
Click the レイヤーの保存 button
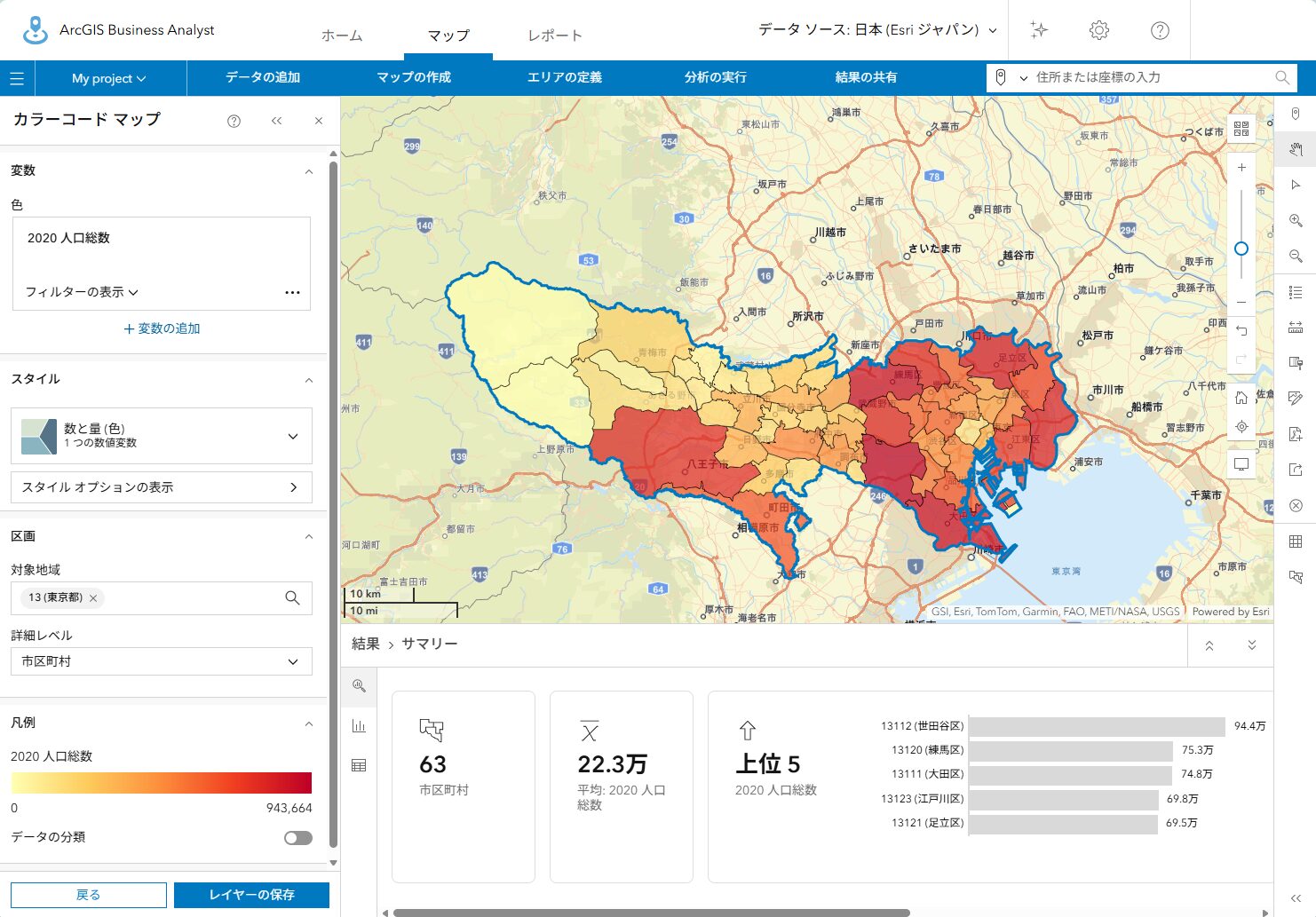tap(251, 895)
